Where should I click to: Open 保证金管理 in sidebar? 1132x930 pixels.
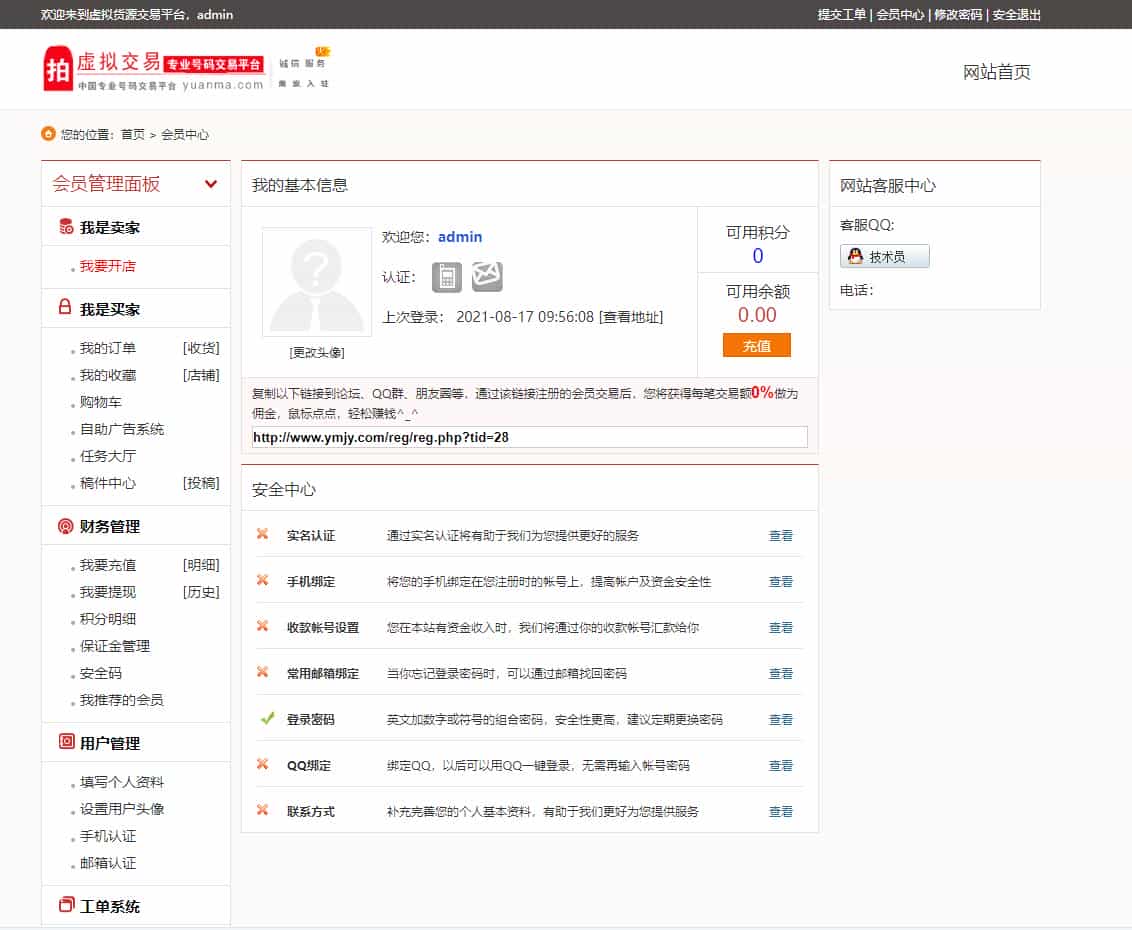[115, 646]
